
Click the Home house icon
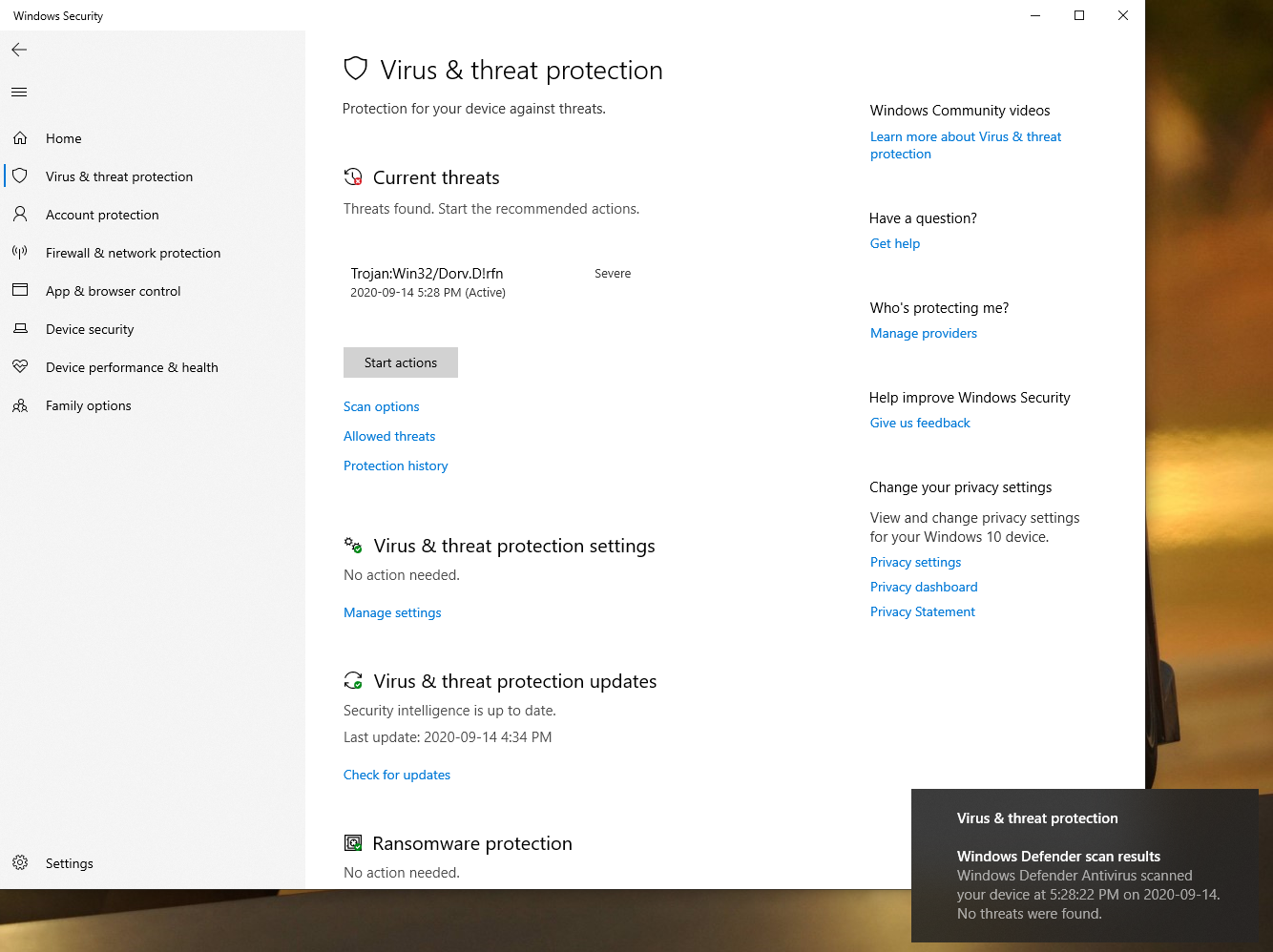coord(20,138)
